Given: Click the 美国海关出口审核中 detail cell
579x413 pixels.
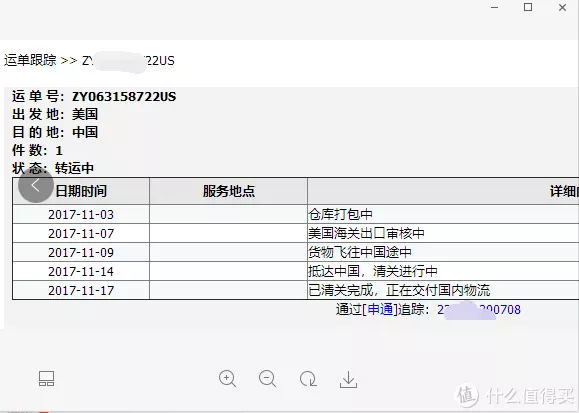Looking at the screenshot, I should (x=443, y=233).
